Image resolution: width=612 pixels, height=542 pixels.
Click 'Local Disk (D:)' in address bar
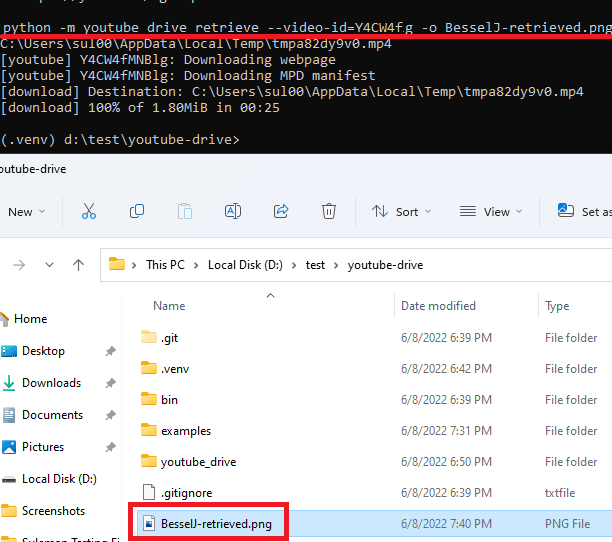tap(250, 265)
